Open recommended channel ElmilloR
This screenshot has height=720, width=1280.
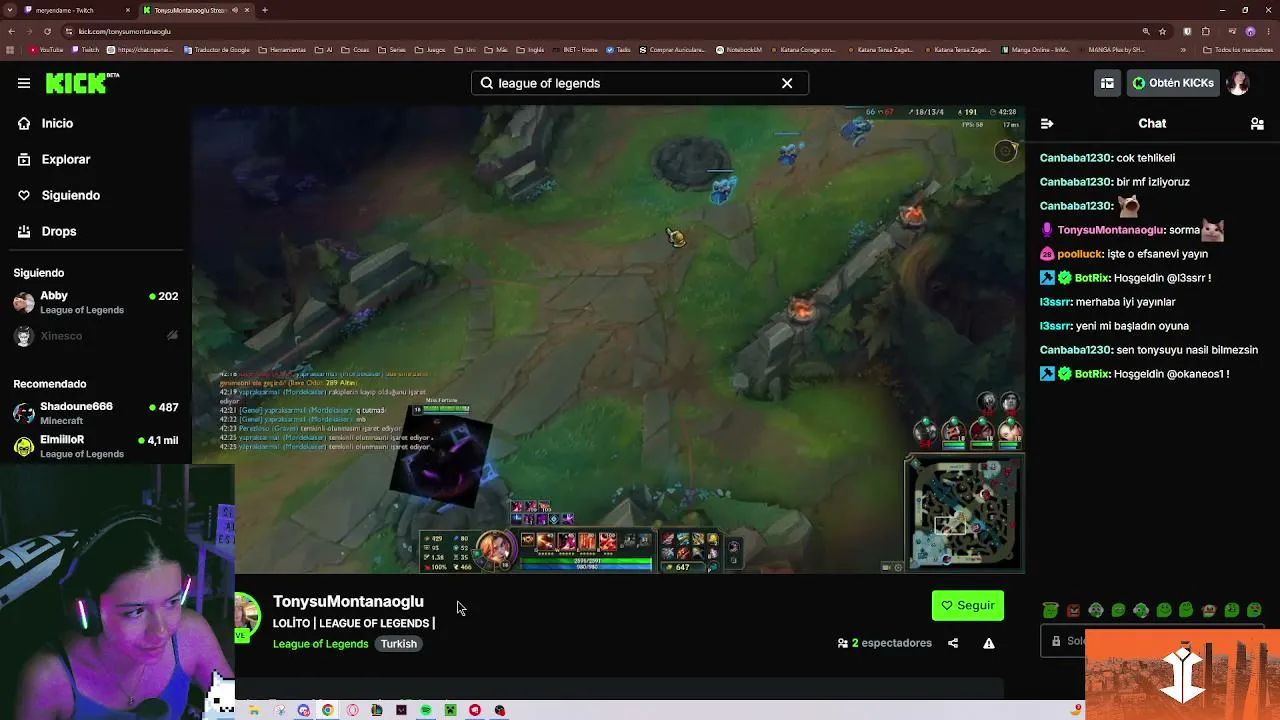(x=96, y=446)
